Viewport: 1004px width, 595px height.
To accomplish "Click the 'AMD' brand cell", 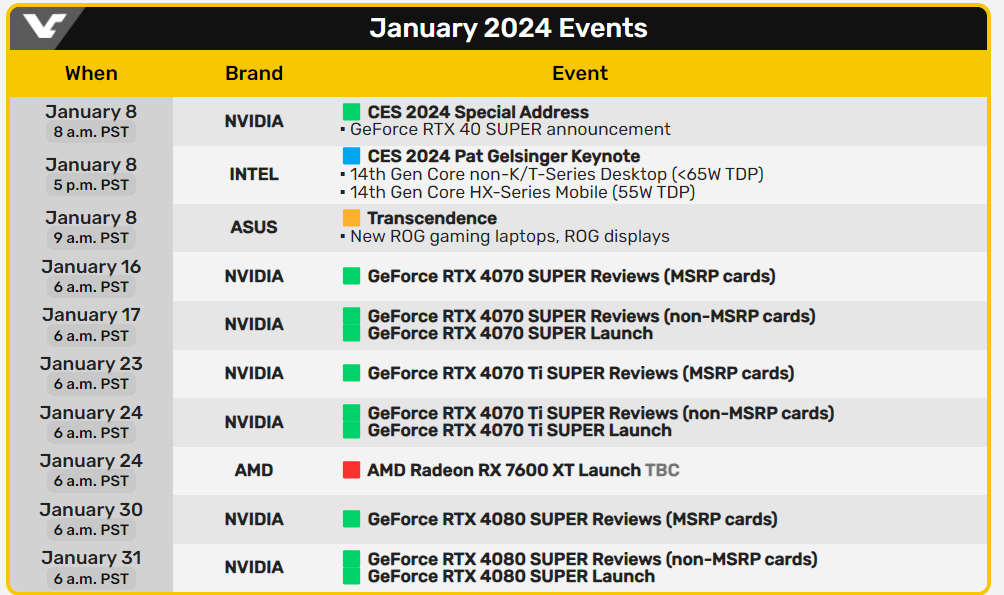I will pyautogui.click(x=254, y=470).
